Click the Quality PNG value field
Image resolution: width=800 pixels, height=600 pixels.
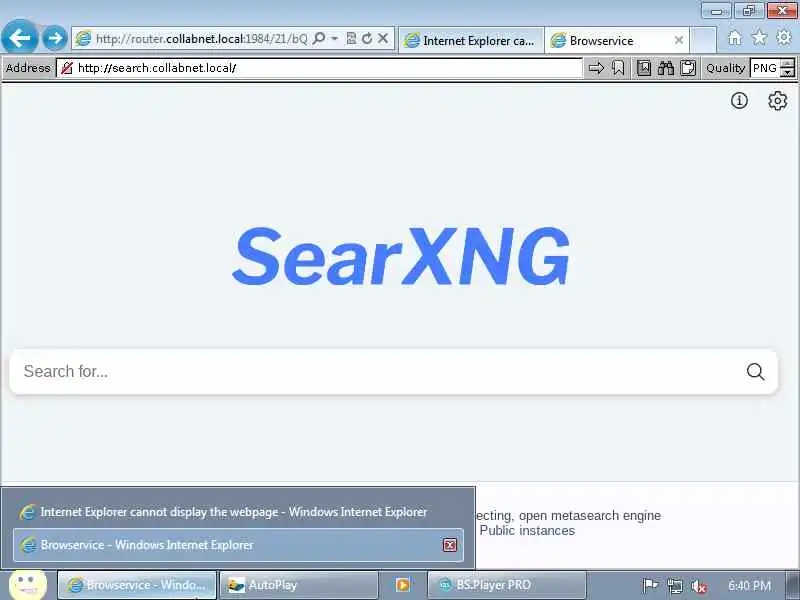tap(765, 68)
